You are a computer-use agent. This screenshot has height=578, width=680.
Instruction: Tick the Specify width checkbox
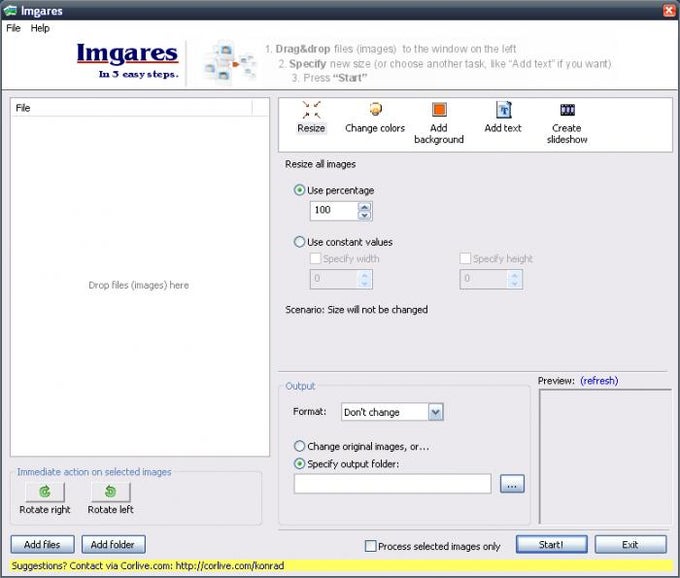[x=315, y=258]
